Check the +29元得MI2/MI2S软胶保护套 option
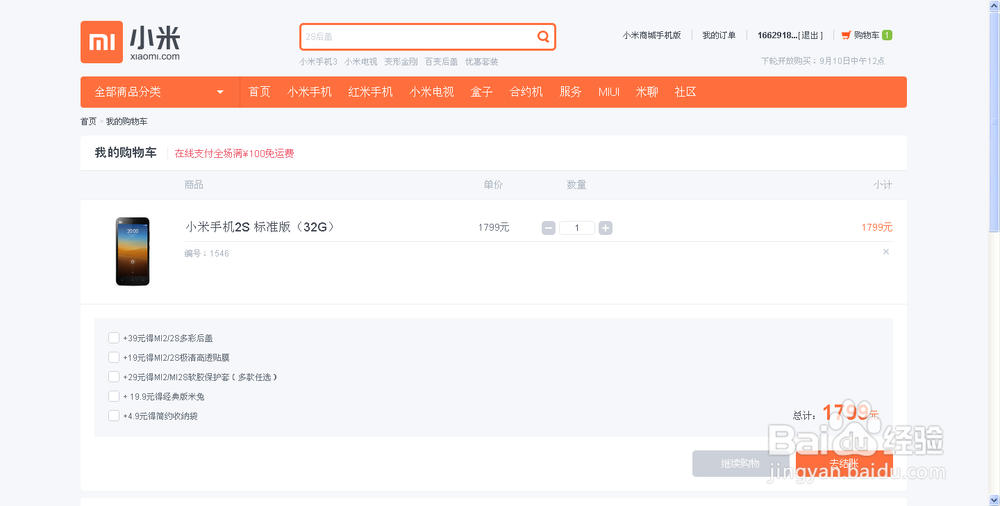 114,376
